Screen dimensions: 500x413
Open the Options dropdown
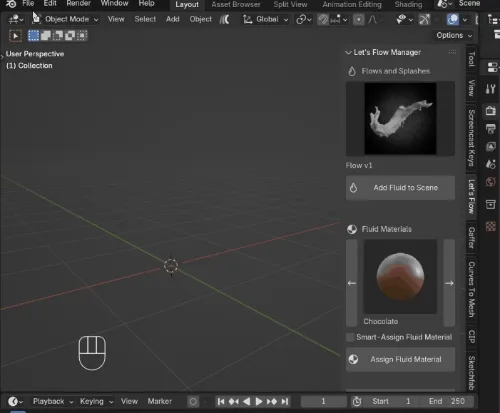click(x=454, y=35)
